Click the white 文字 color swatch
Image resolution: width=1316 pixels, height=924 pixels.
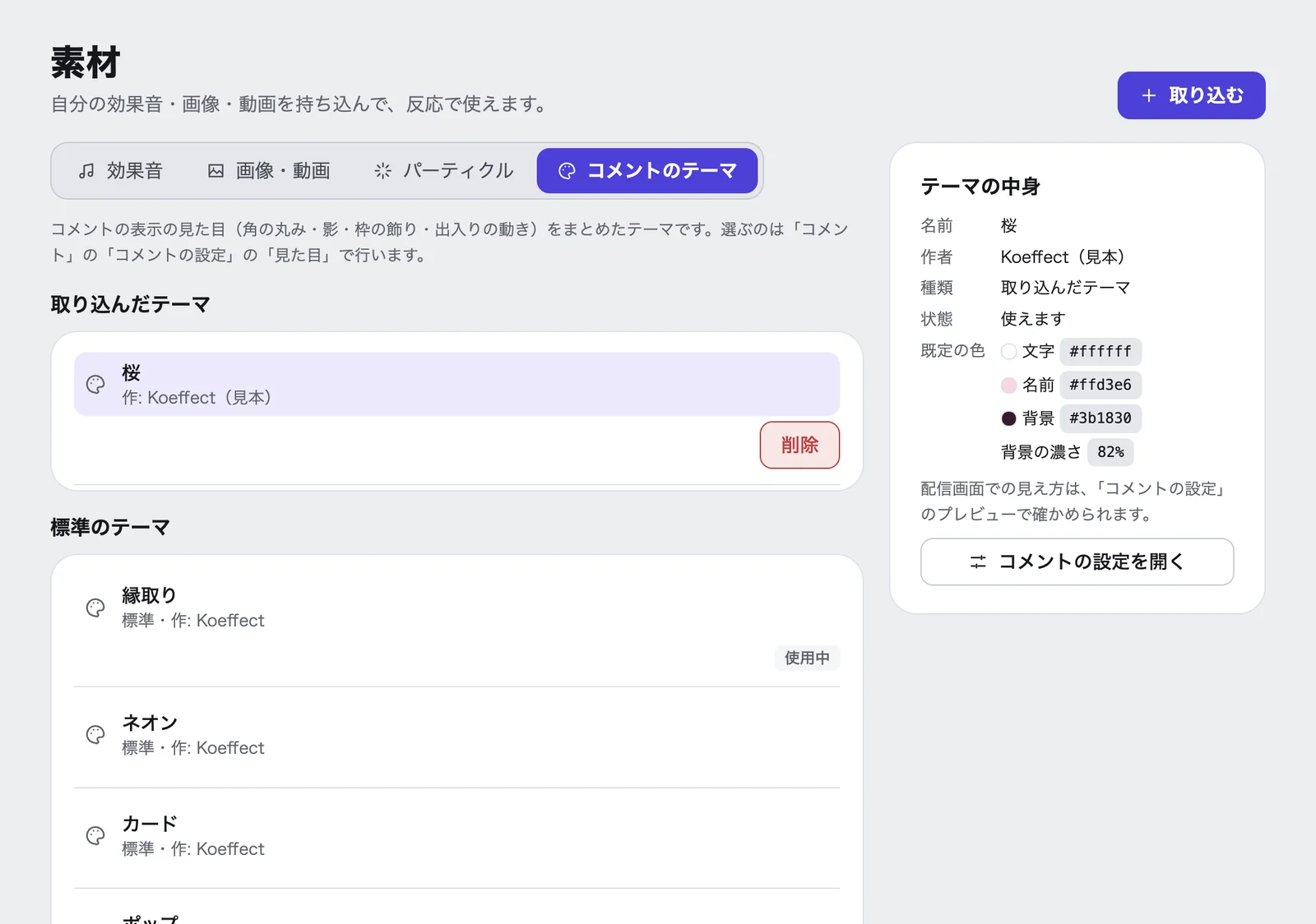[x=1009, y=352]
